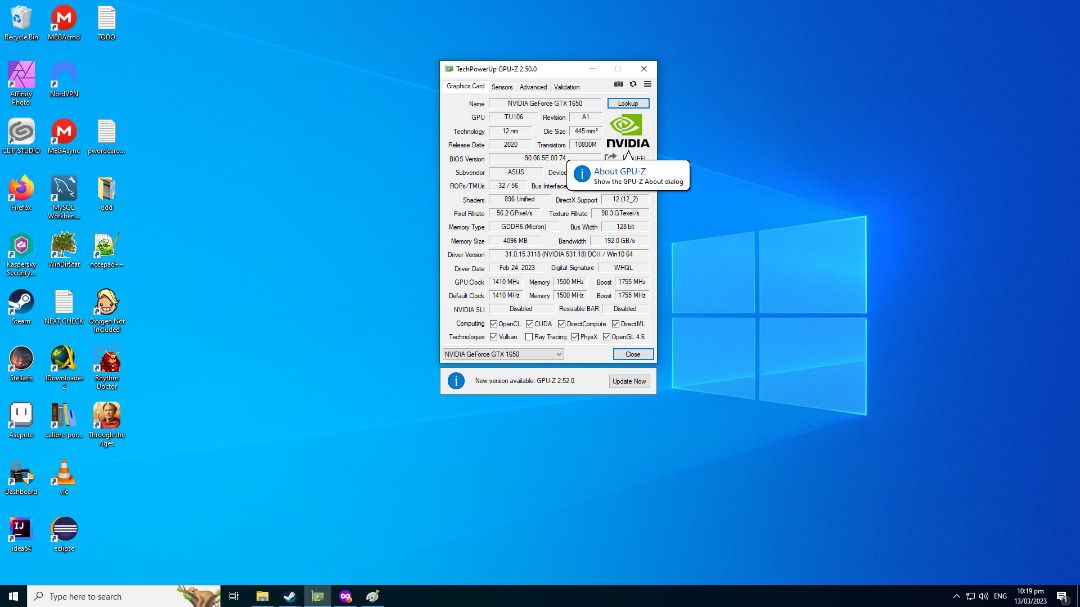Viewport: 1080px width, 607px height.
Task: Click the volume icon in system tray
Action: [x=983, y=596]
